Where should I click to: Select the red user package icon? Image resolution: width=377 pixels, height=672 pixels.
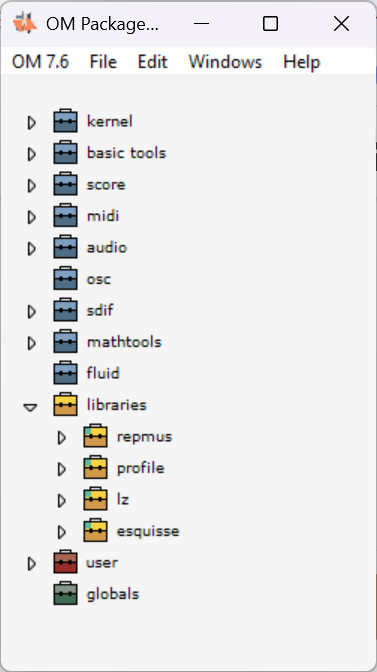point(66,562)
